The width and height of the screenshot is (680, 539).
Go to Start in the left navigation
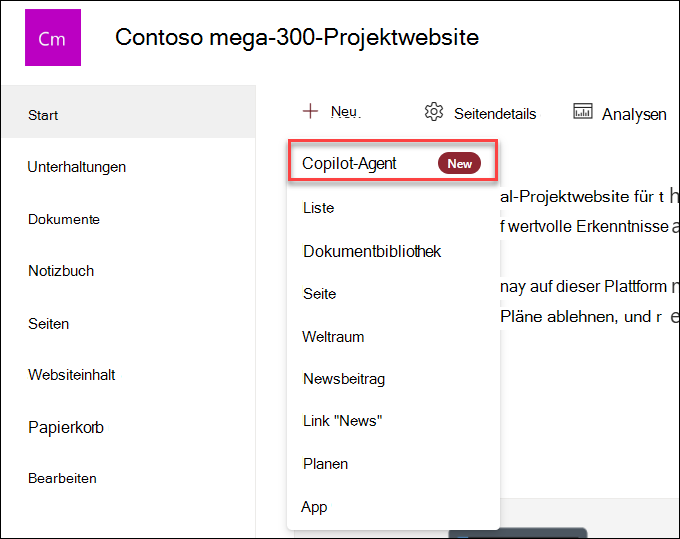pyautogui.click(x=129, y=111)
